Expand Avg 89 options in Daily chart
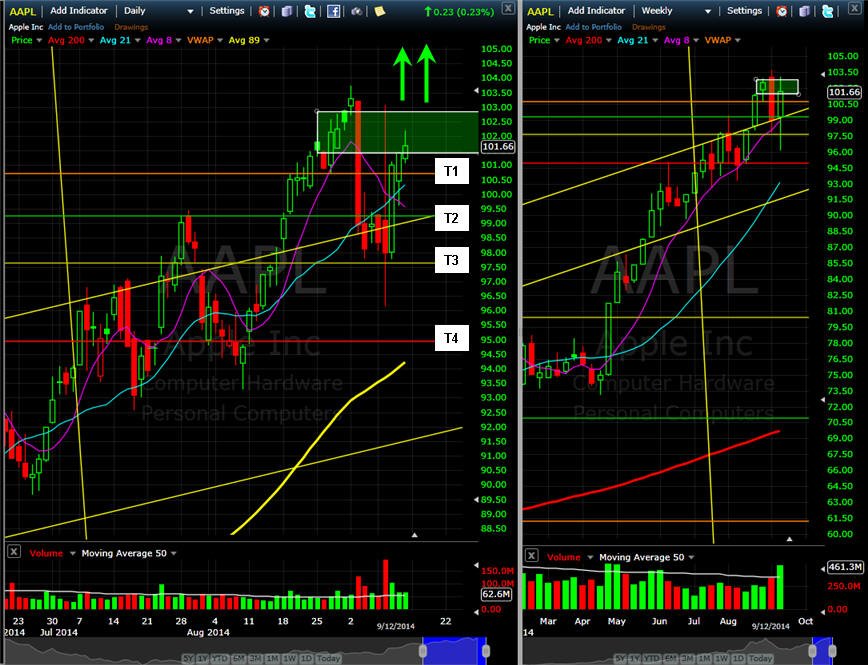This screenshot has width=868, height=665. coord(266,40)
